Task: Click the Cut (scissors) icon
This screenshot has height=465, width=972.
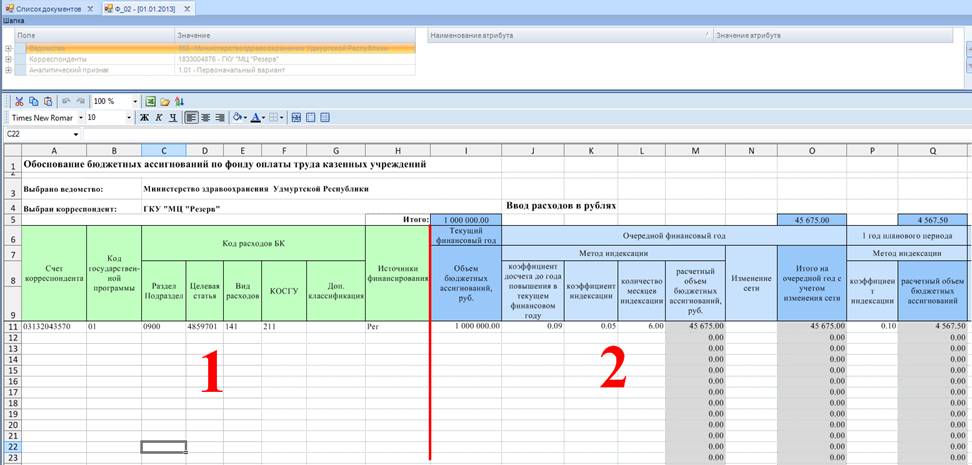Action: pos(19,102)
